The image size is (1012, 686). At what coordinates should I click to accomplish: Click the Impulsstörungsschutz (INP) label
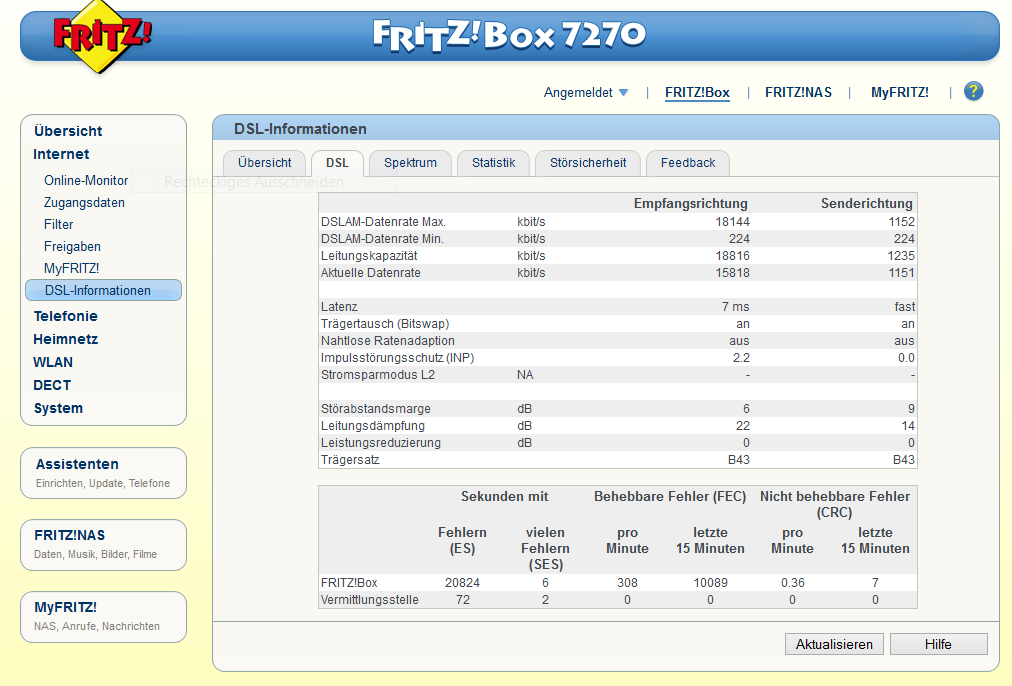click(398, 358)
